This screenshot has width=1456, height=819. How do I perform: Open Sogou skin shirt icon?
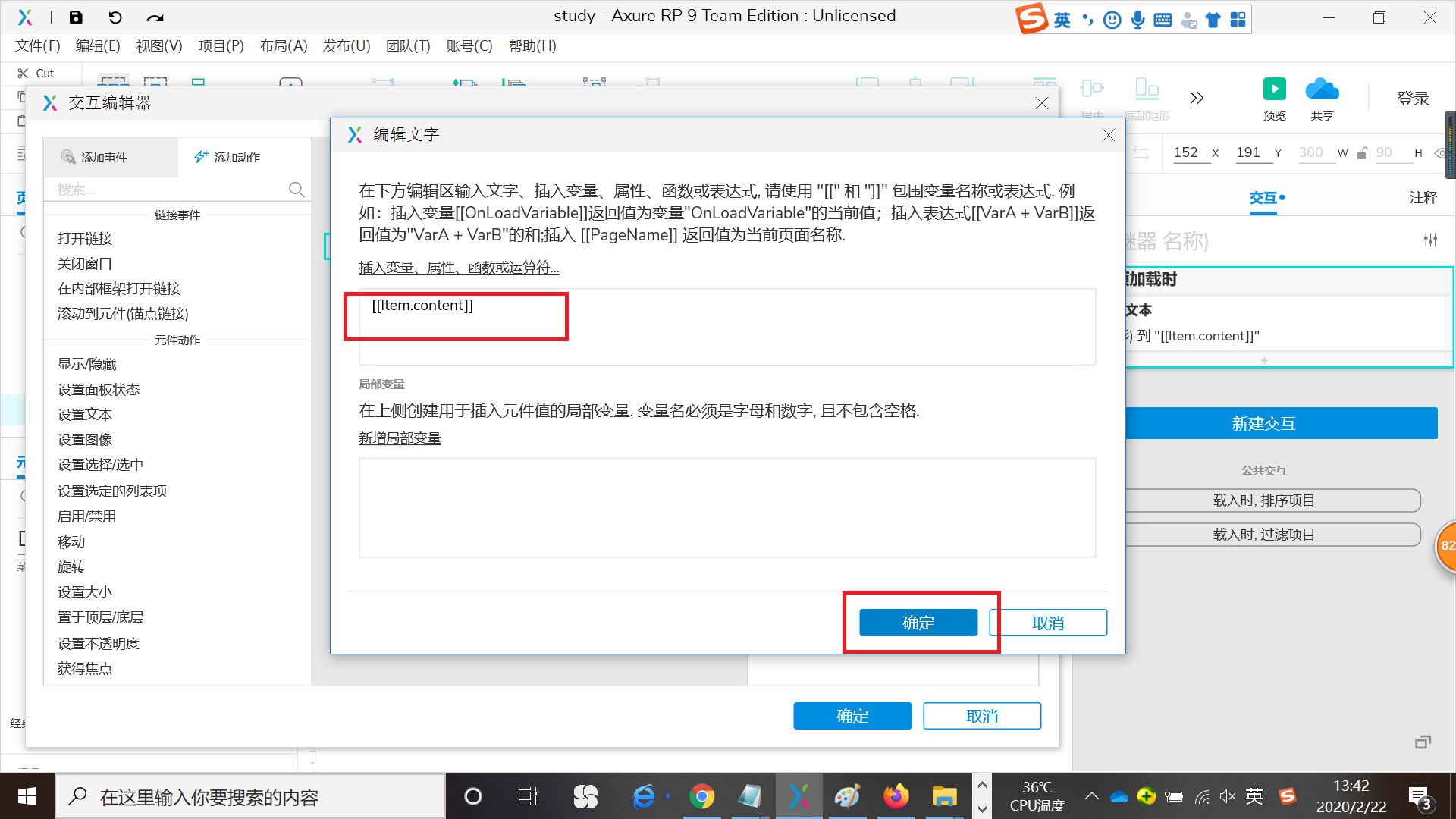coord(1213,20)
